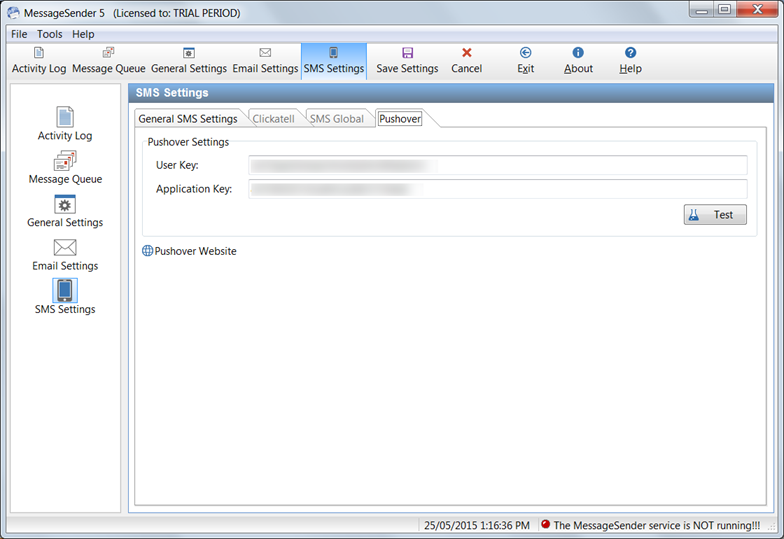Click the date and time in the status bar
This screenshot has width=784, height=539.
[x=477, y=525]
